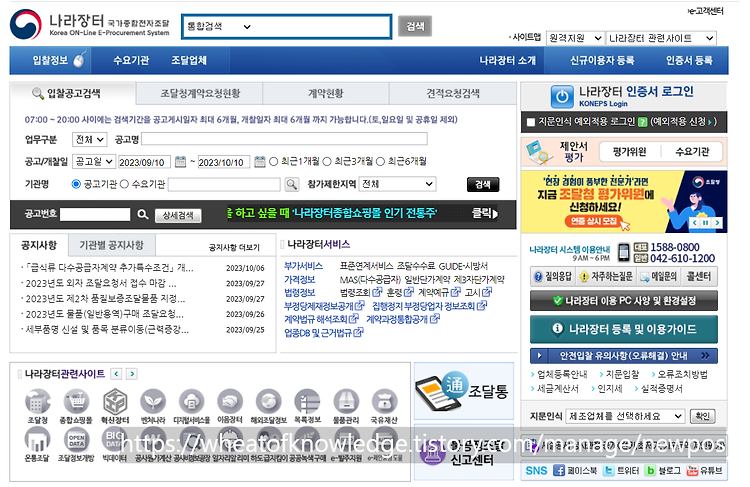This screenshot has height=487, width=750.
Task: Click into the 공고번호 input field
Action: click(95, 214)
